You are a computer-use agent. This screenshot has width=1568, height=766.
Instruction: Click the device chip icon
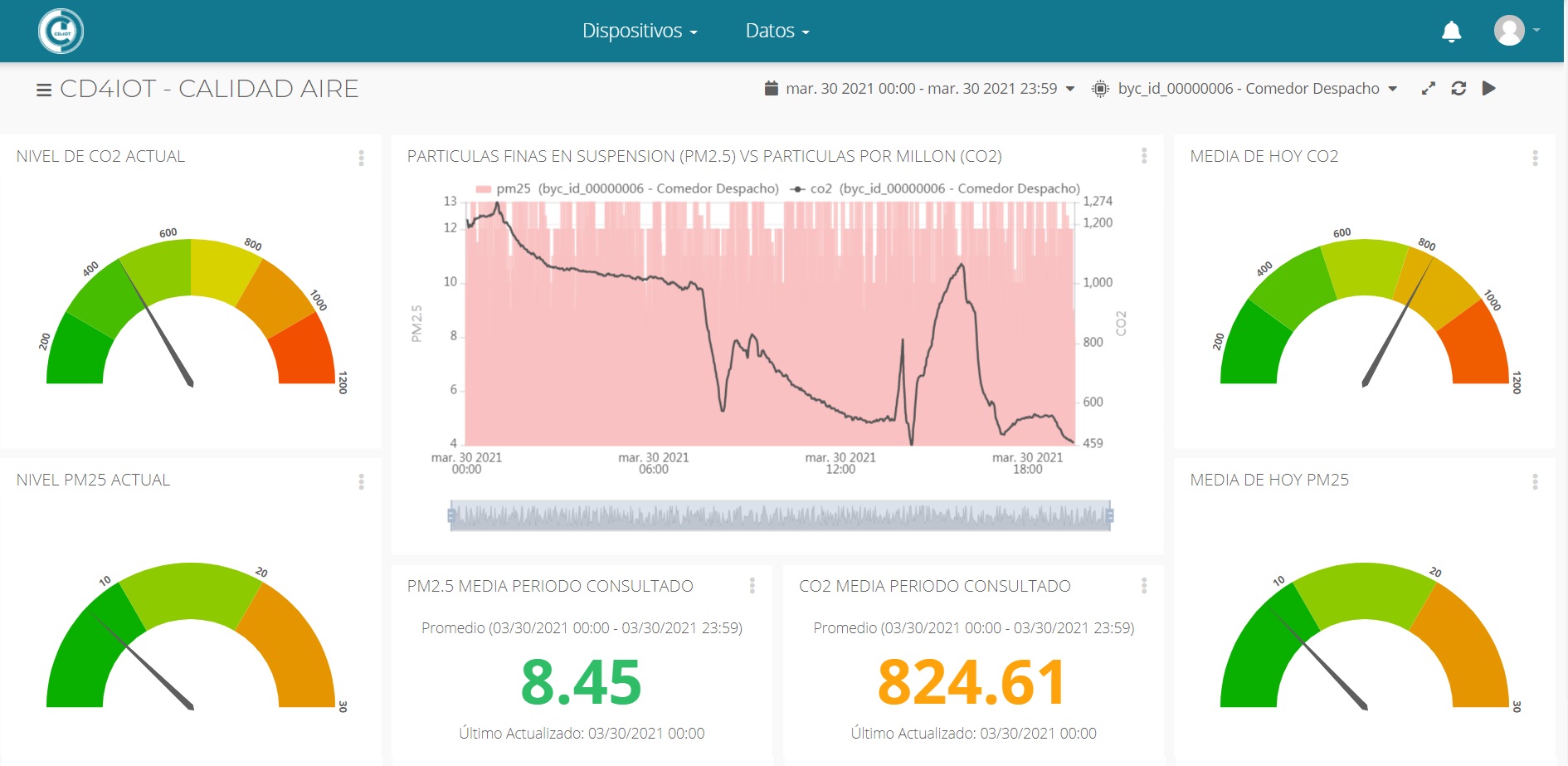pyautogui.click(x=1100, y=89)
